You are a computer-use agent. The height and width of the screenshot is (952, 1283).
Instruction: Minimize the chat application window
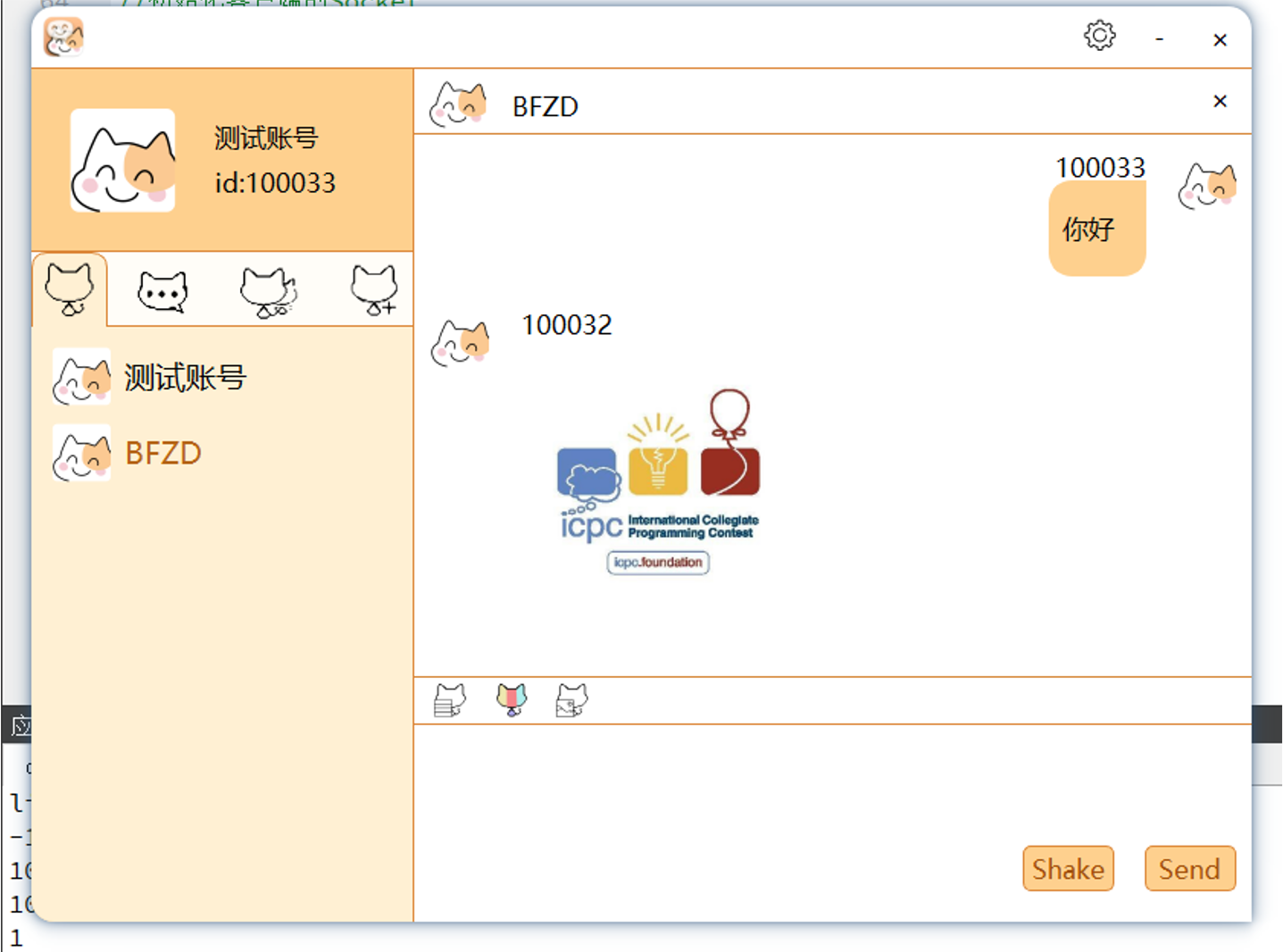[x=1159, y=39]
